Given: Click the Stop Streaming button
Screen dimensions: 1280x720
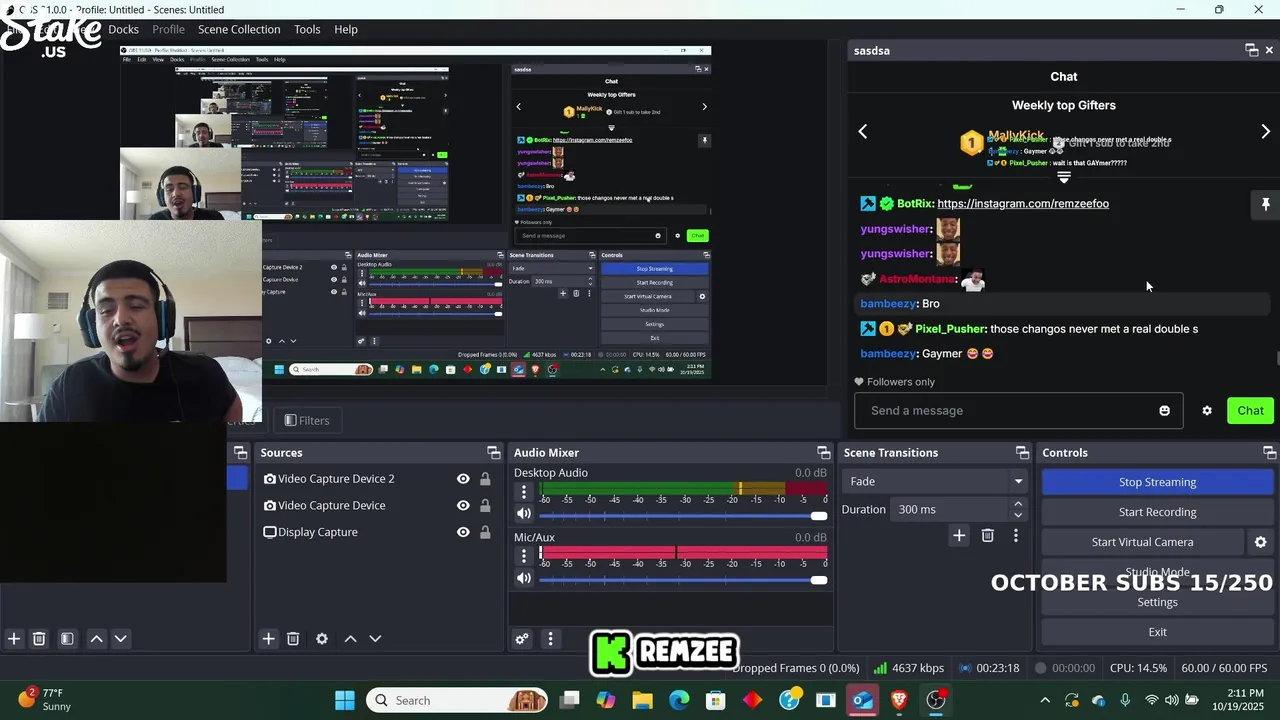Looking at the screenshot, I should coord(1157,482).
